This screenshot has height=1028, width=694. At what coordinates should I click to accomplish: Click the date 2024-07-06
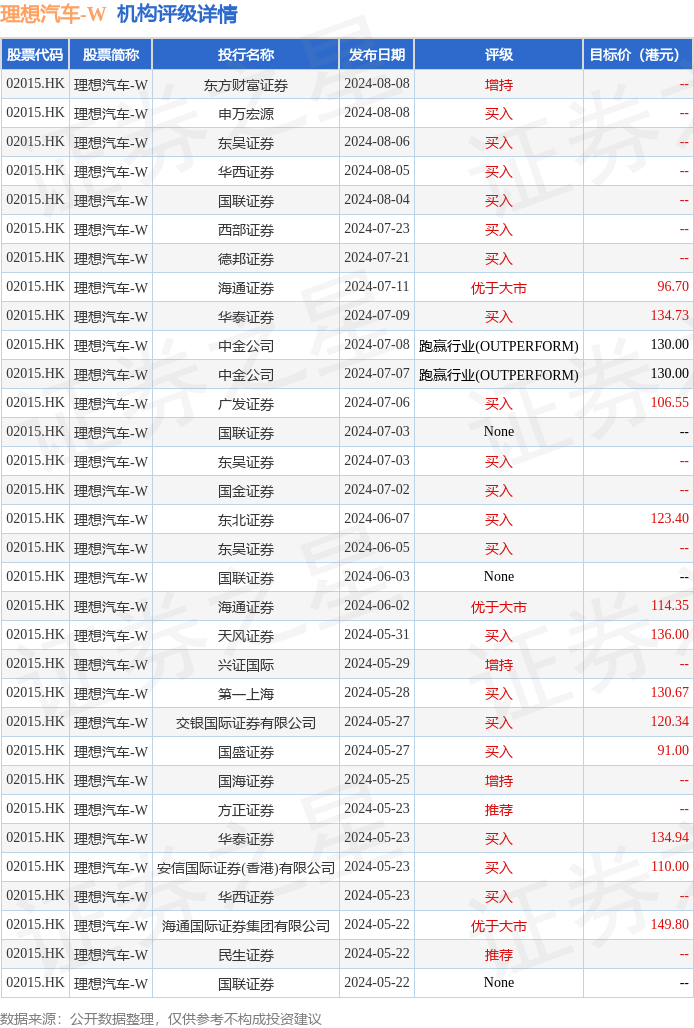coord(377,403)
